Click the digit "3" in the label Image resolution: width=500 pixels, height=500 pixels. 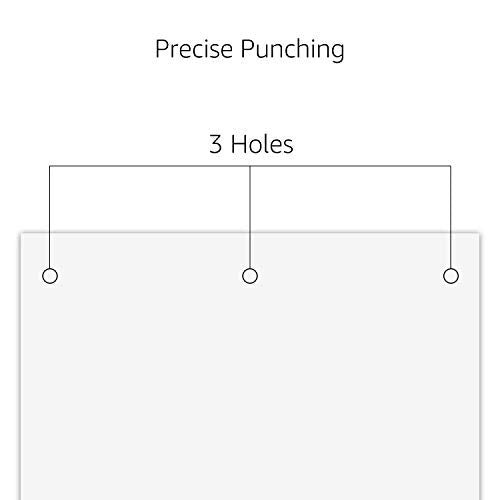point(215,144)
